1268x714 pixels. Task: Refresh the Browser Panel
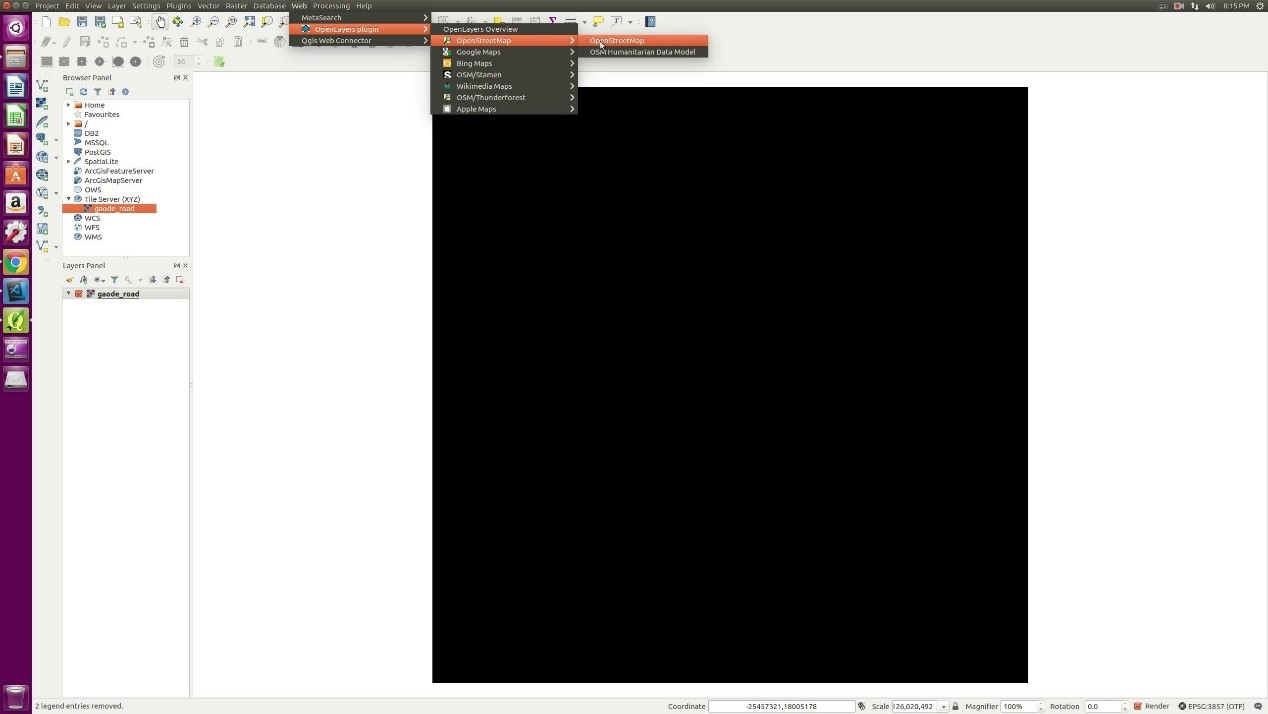[x=83, y=92]
